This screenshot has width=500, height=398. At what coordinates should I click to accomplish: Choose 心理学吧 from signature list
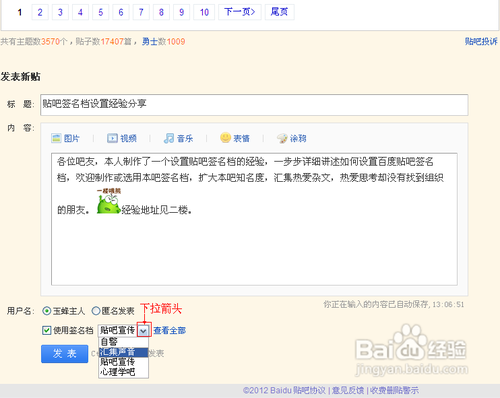[123, 372]
